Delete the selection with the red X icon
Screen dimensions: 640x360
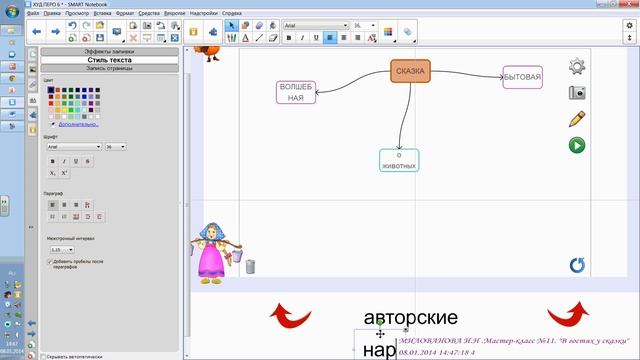(133, 38)
